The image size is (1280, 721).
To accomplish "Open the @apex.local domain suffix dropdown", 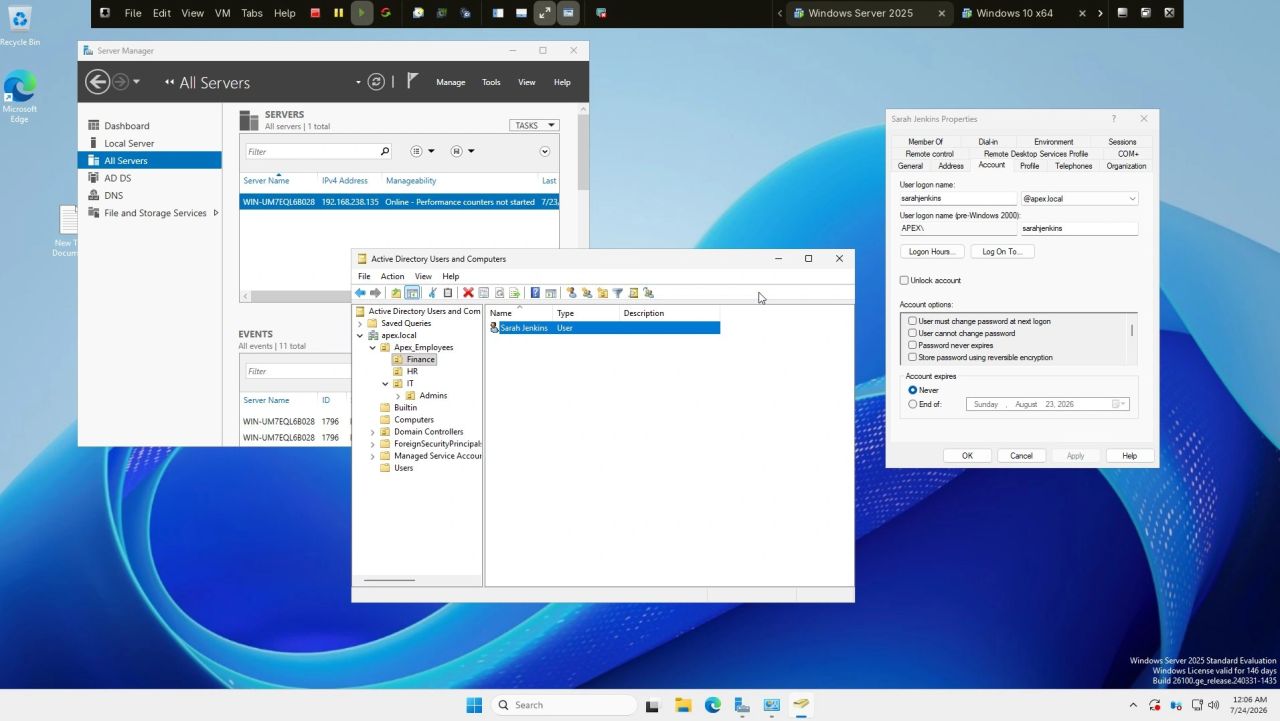I will pos(1132,198).
